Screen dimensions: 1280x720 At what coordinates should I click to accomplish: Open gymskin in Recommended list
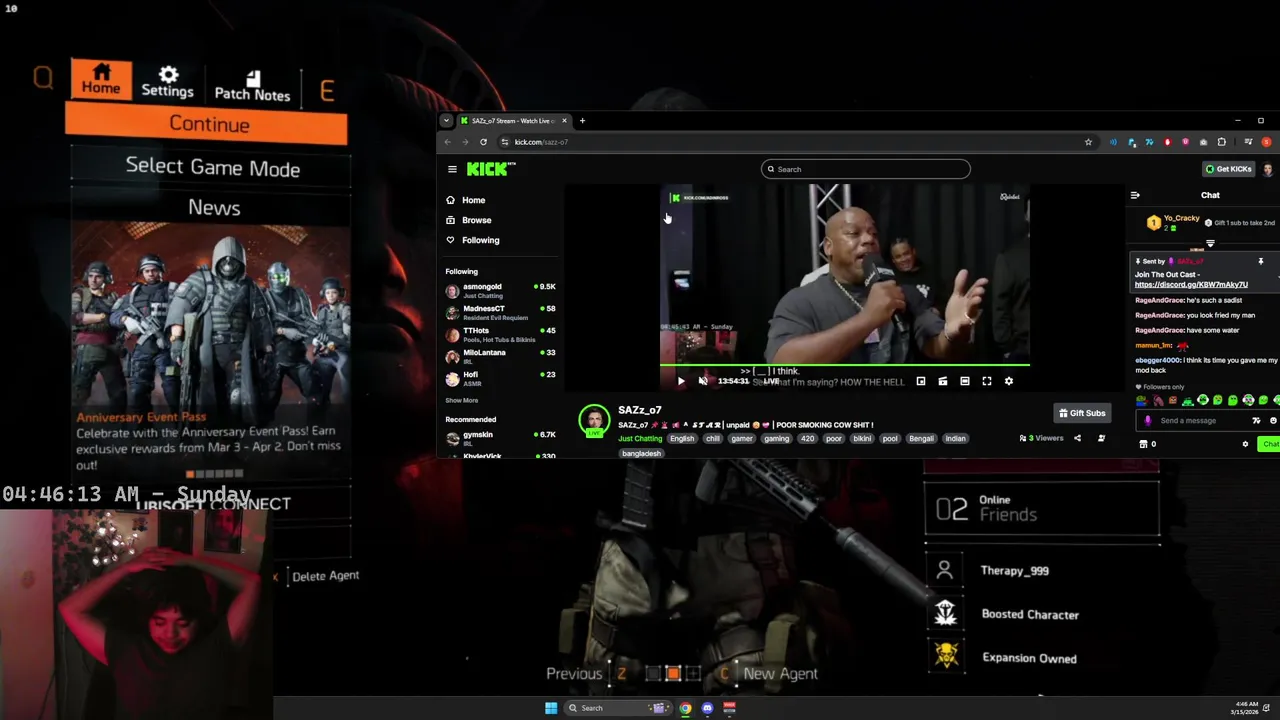(501, 438)
